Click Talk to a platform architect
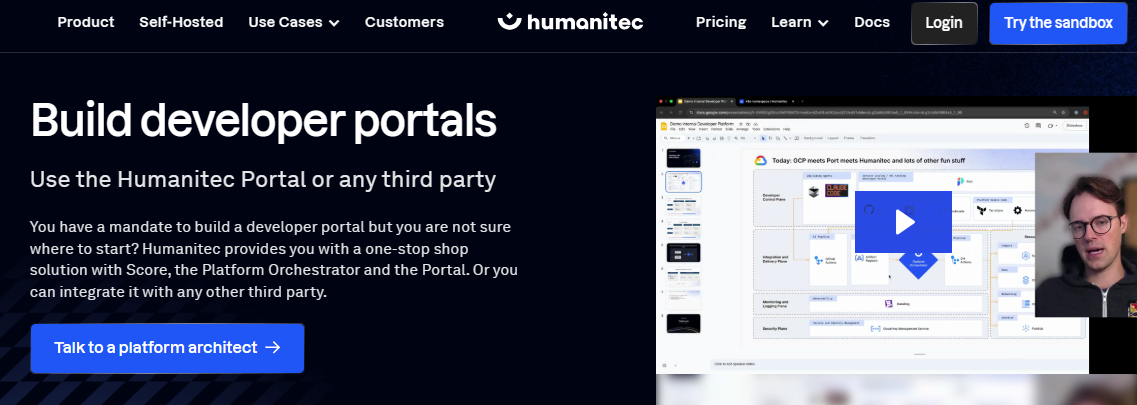 pyautogui.click(x=167, y=348)
